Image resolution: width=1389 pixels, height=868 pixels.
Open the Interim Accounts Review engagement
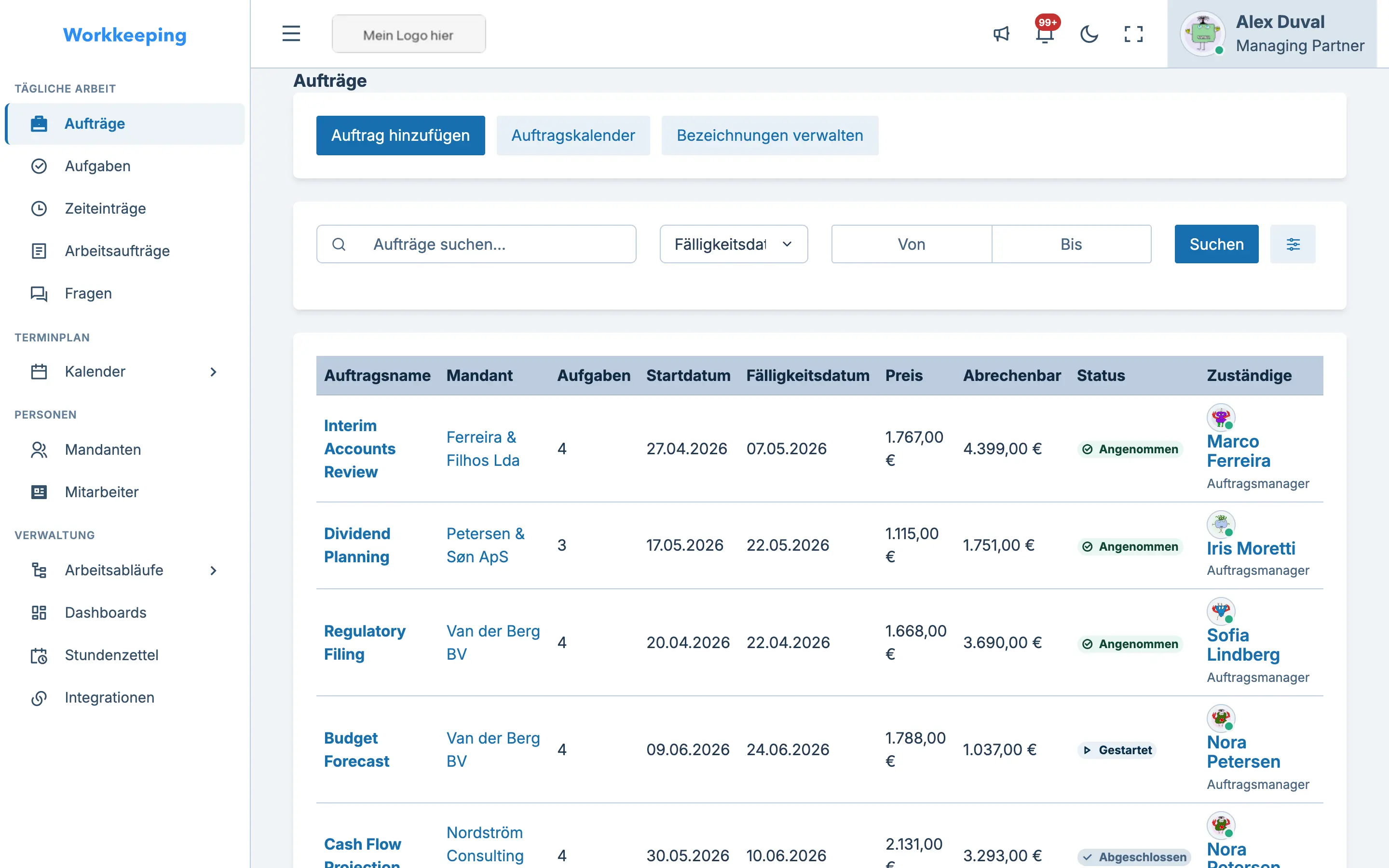pyautogui.click(x=359, y=448)
